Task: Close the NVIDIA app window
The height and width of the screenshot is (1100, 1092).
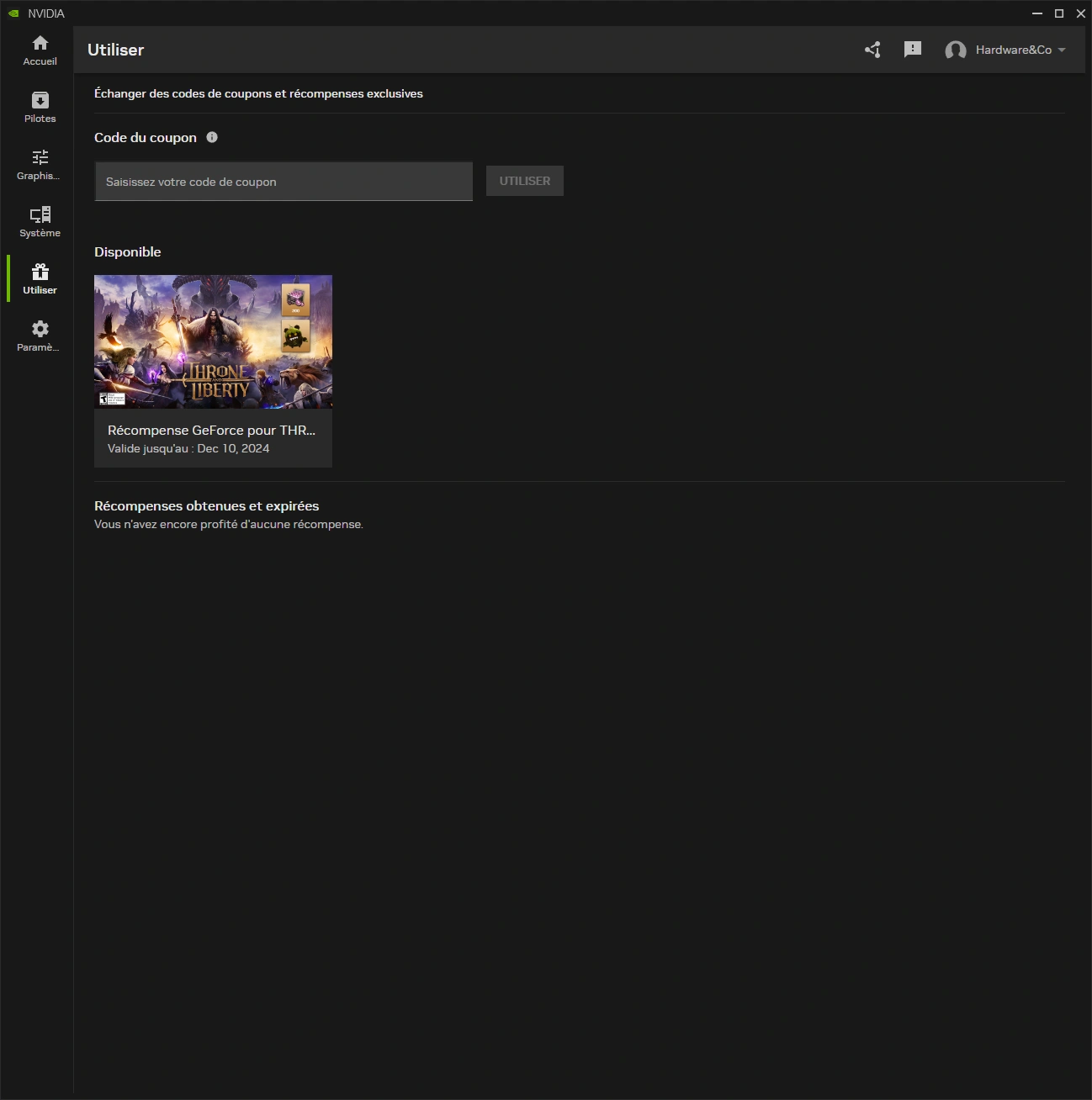Action: (x=1081, y=13)
